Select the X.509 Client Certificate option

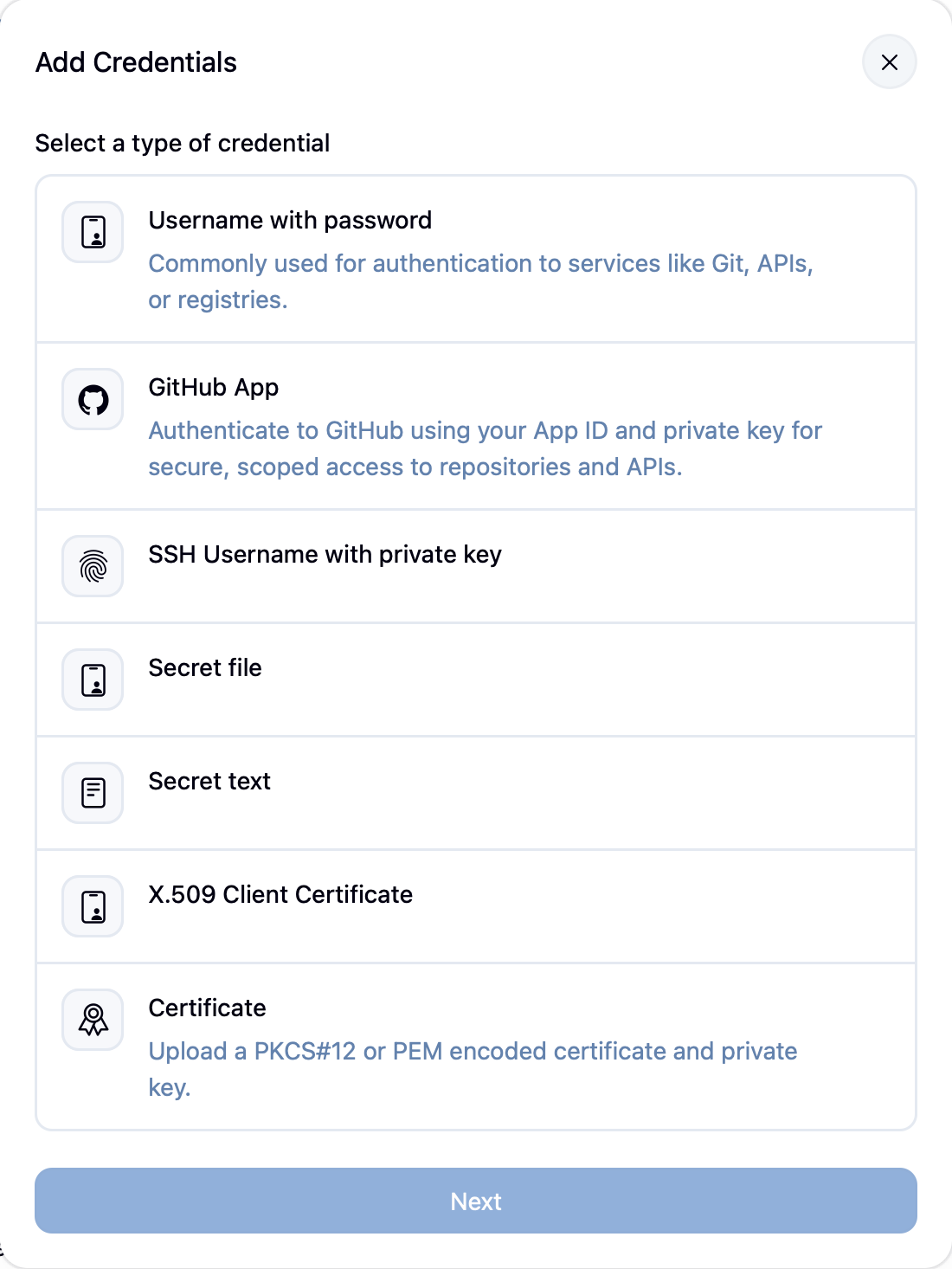(476, 906)
